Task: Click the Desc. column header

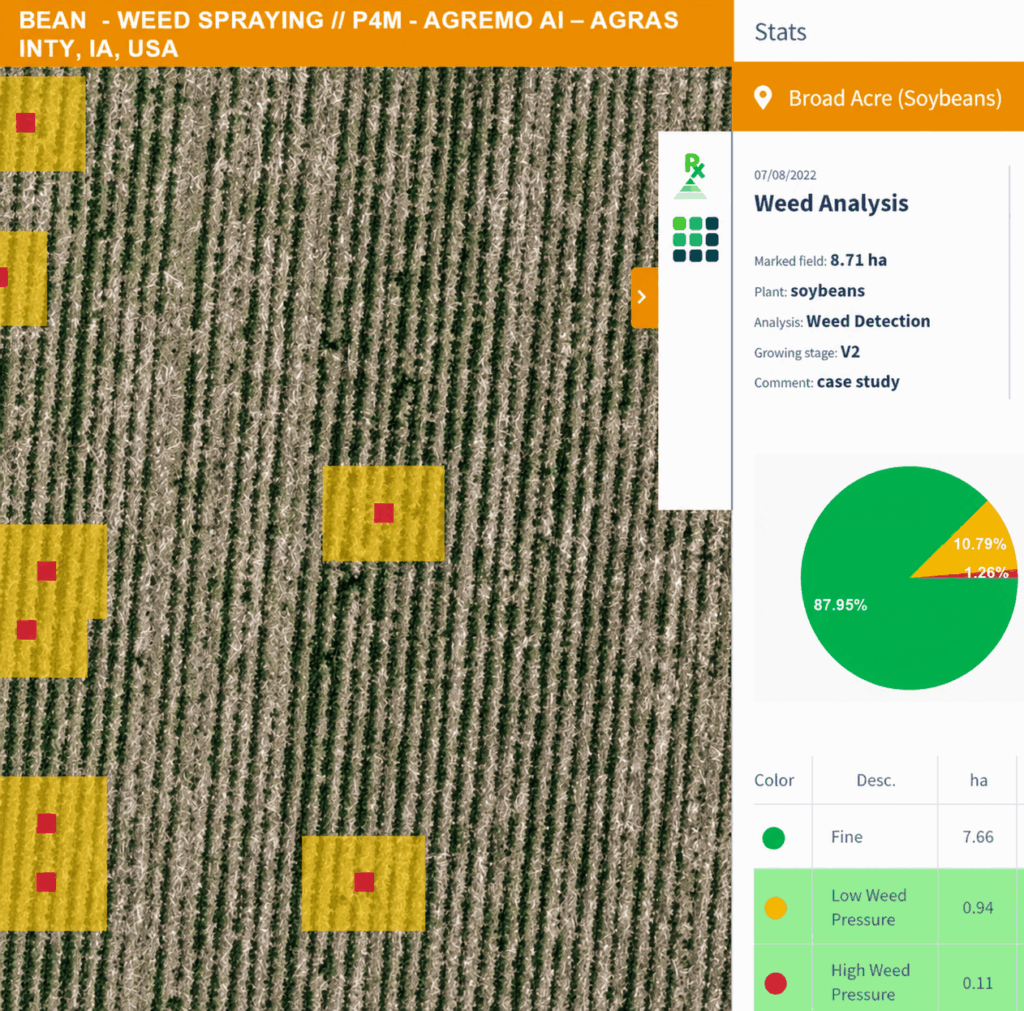Action: click(x=876, y=780)
